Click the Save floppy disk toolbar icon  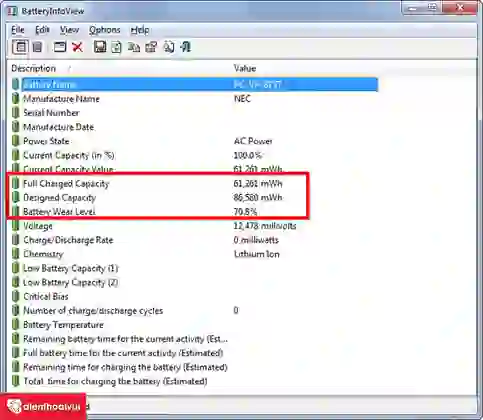[100, 47]
